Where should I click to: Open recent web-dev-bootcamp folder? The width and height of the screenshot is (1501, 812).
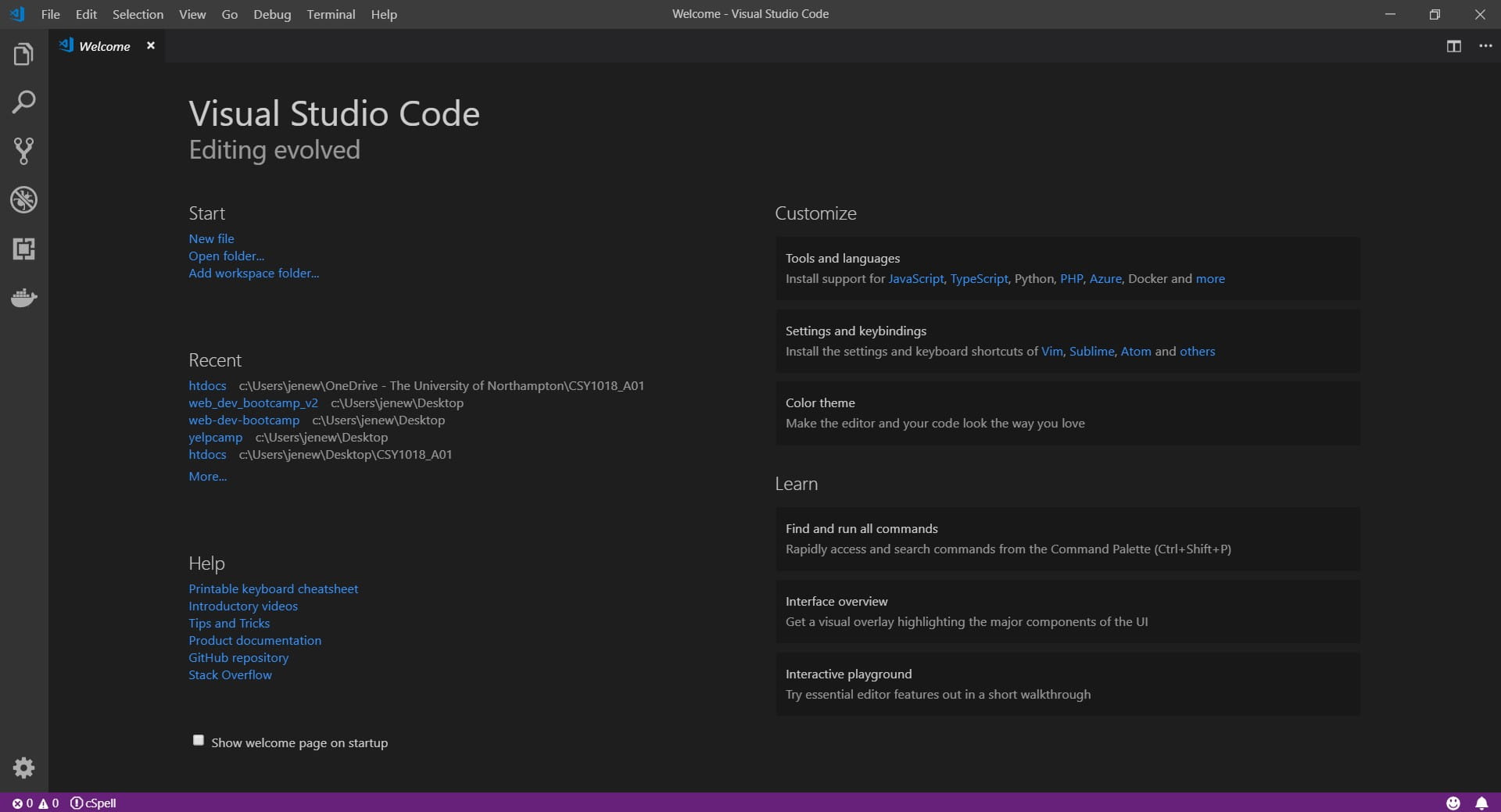pos(244,420)
